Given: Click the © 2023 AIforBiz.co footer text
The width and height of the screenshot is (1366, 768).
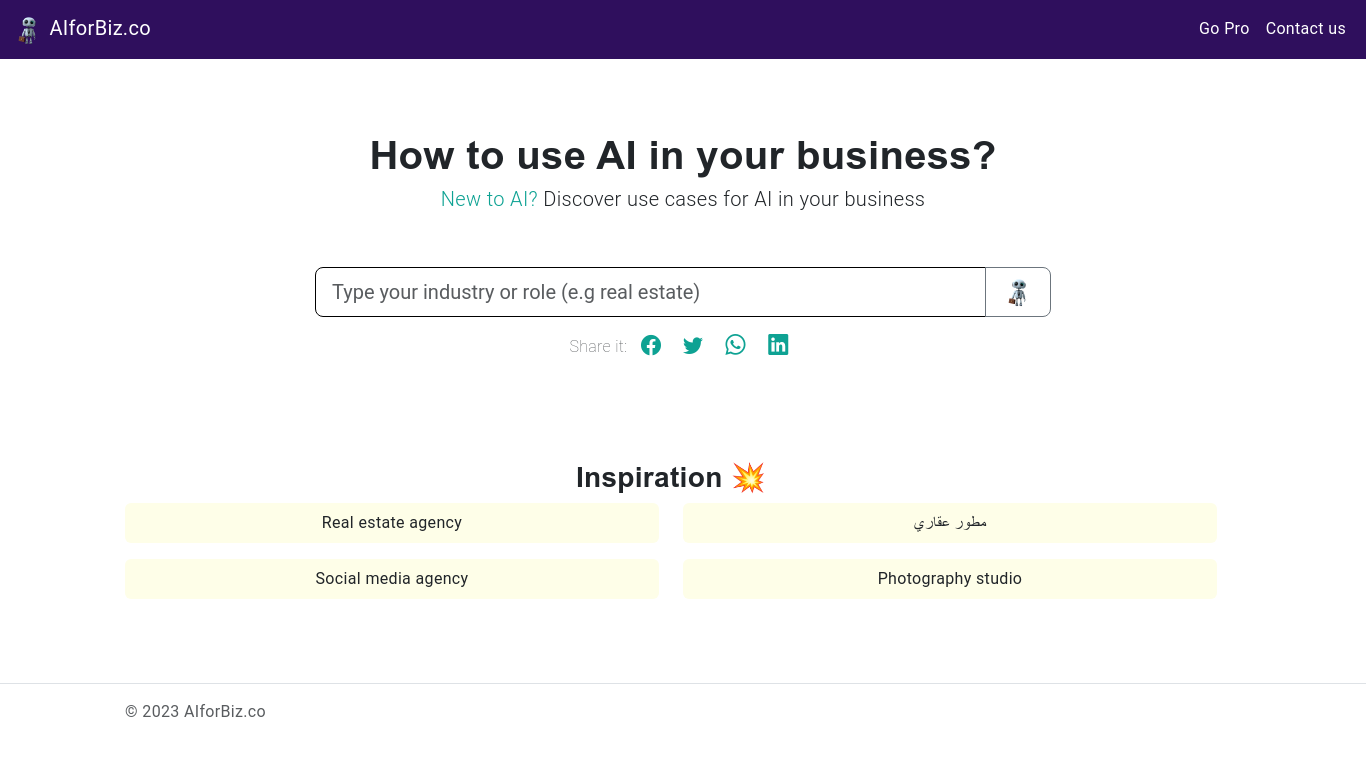Looking at the screenshot, I should point(195,711).
